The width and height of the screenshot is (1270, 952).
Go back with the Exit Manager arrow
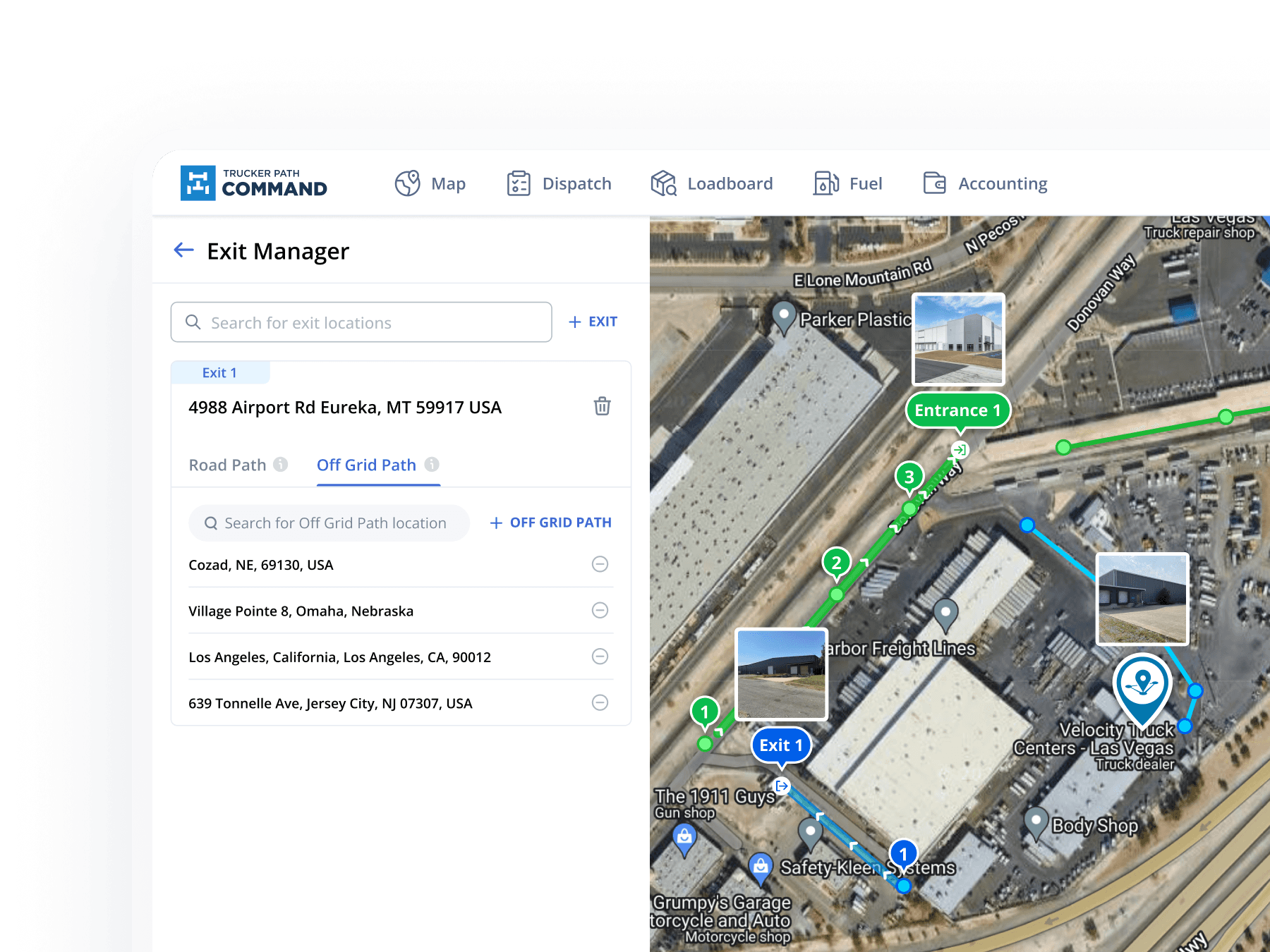[x=184, y=250]
